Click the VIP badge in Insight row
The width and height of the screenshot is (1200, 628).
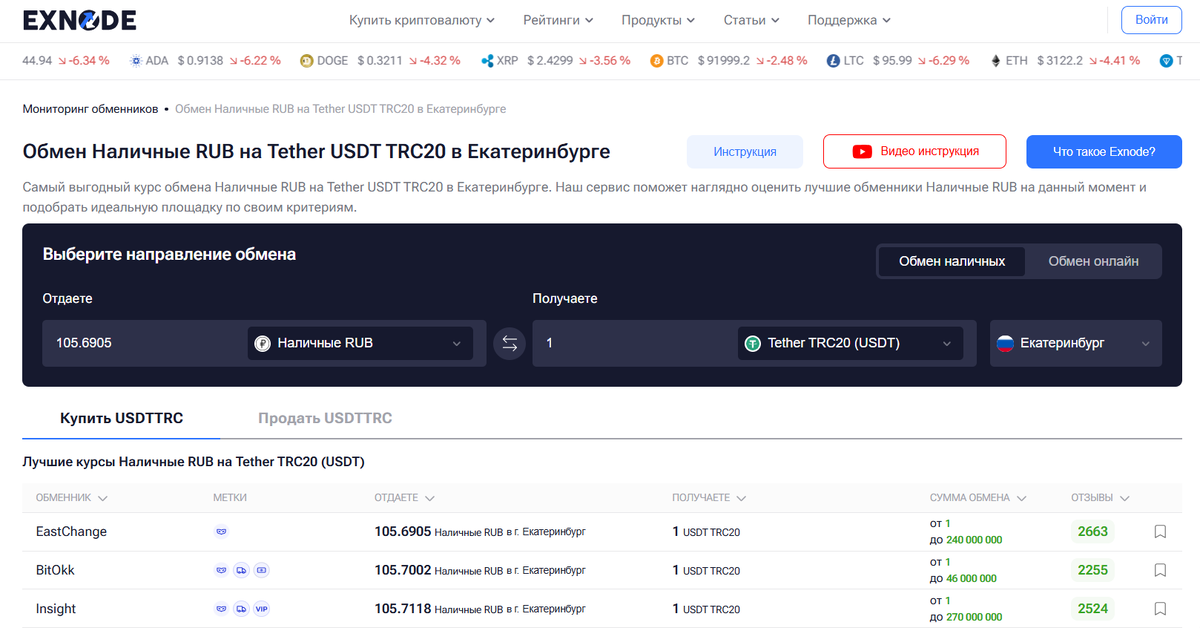[x=261, y=608]
